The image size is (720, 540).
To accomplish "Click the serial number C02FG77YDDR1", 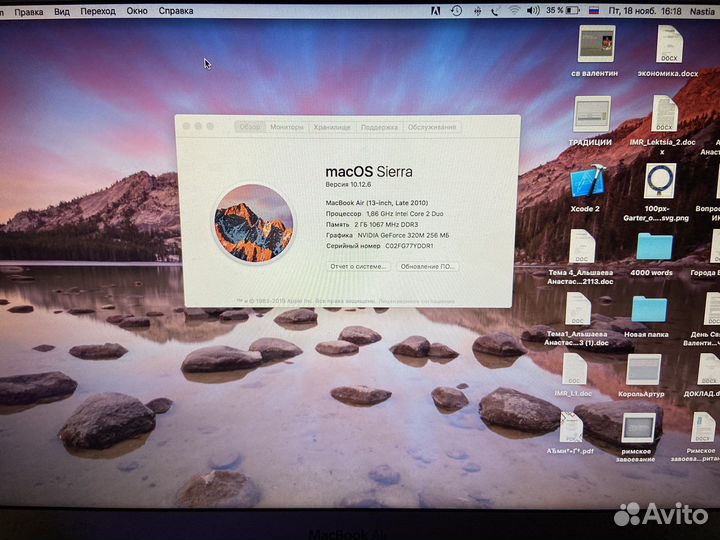I will click(409, 246).
